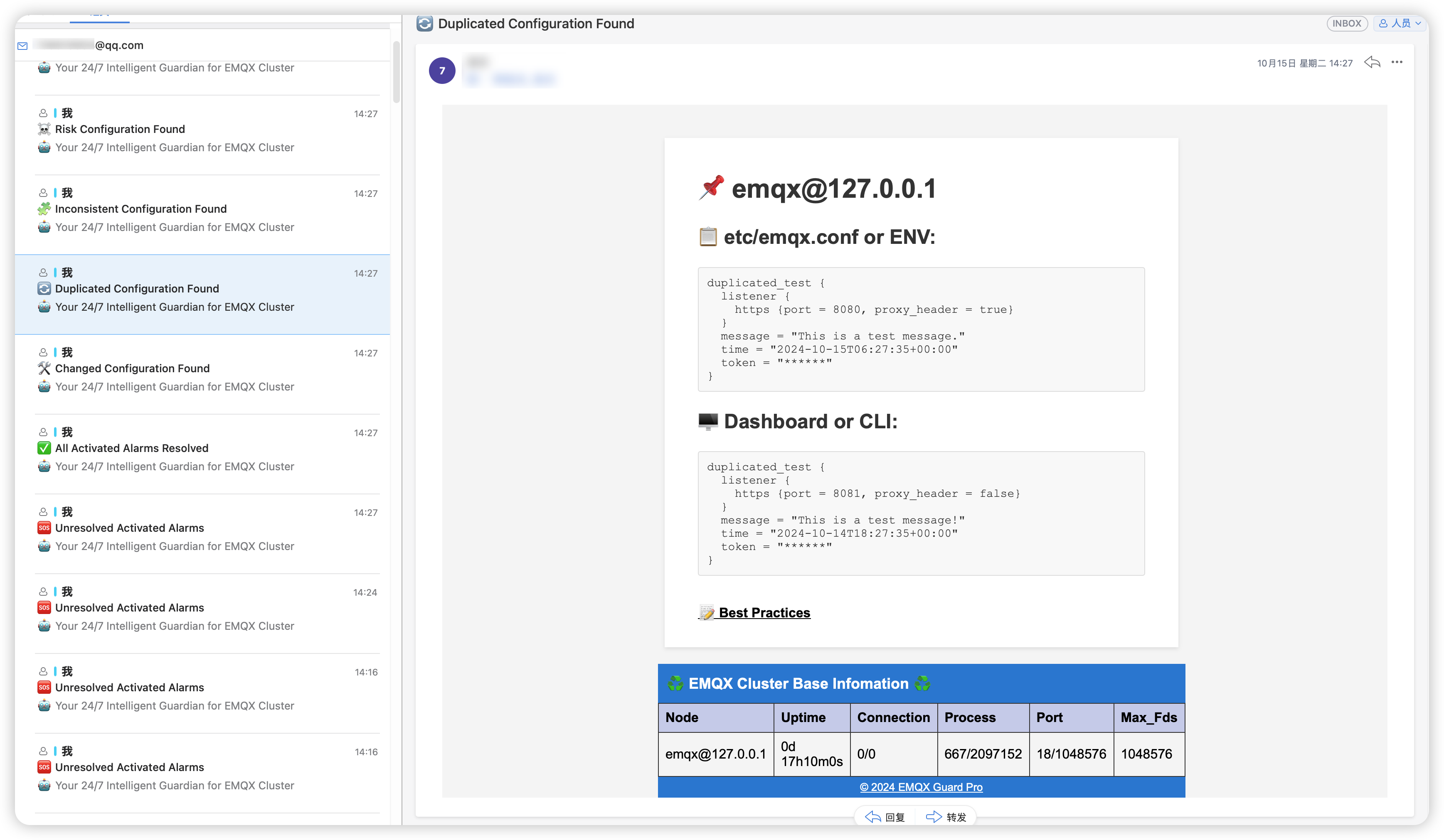Click the memo icon beside Best Practices
Screen dimensions: 1444x840
tap(707, 613)
